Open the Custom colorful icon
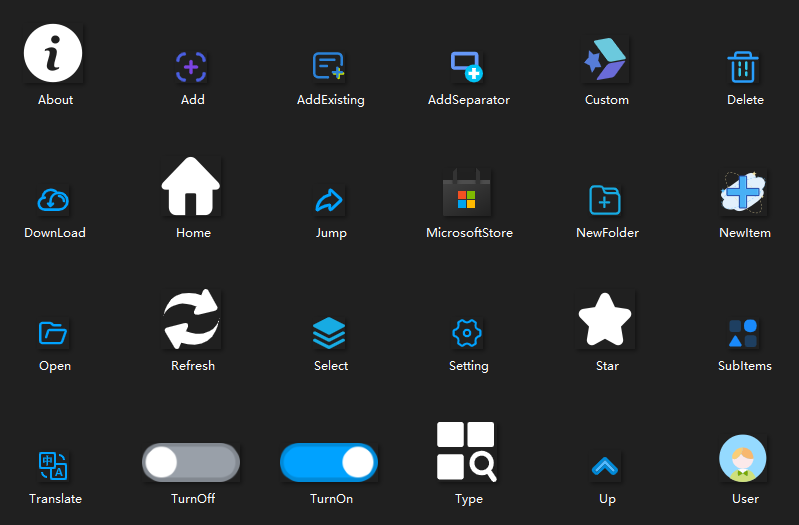The width and height of the screenshot is (799, 525). (605, 61)
